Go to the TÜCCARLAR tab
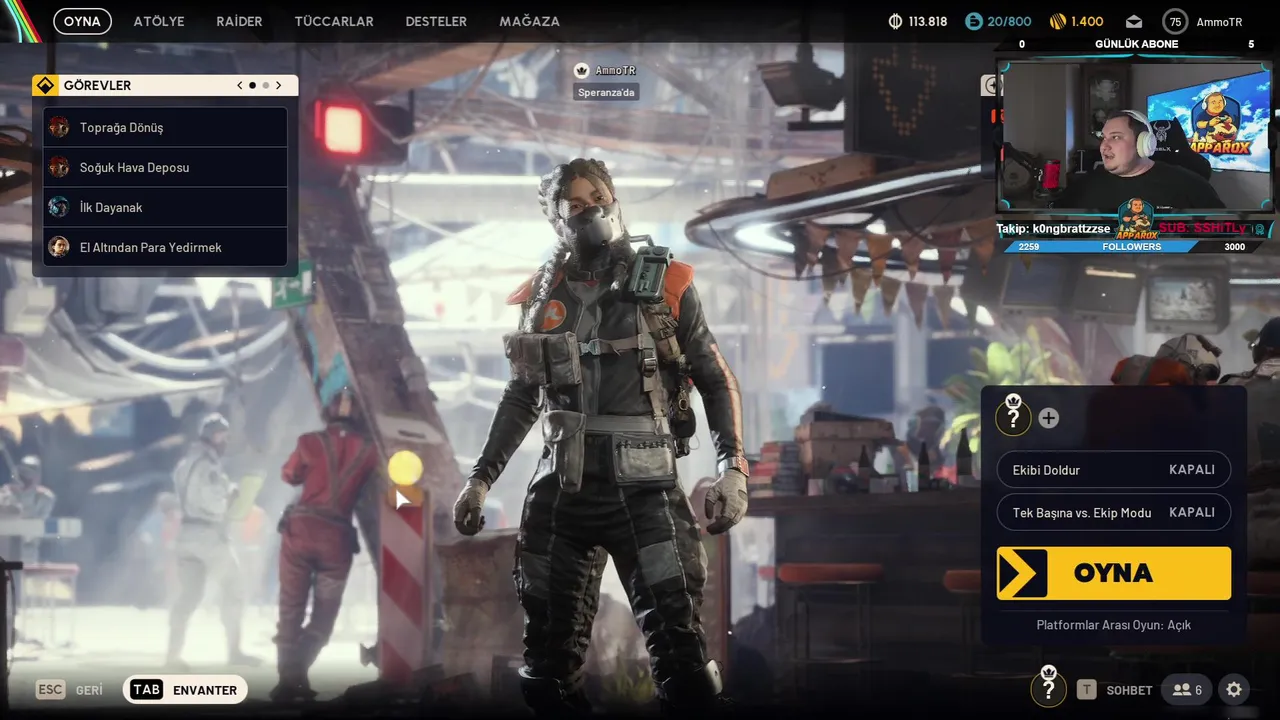Viewport: 1280px width, 720px height. click(334, 21)
